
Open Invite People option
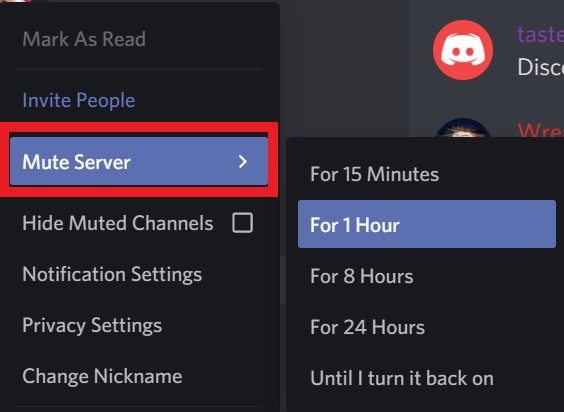pyautogui.click(x=139, y=100)
